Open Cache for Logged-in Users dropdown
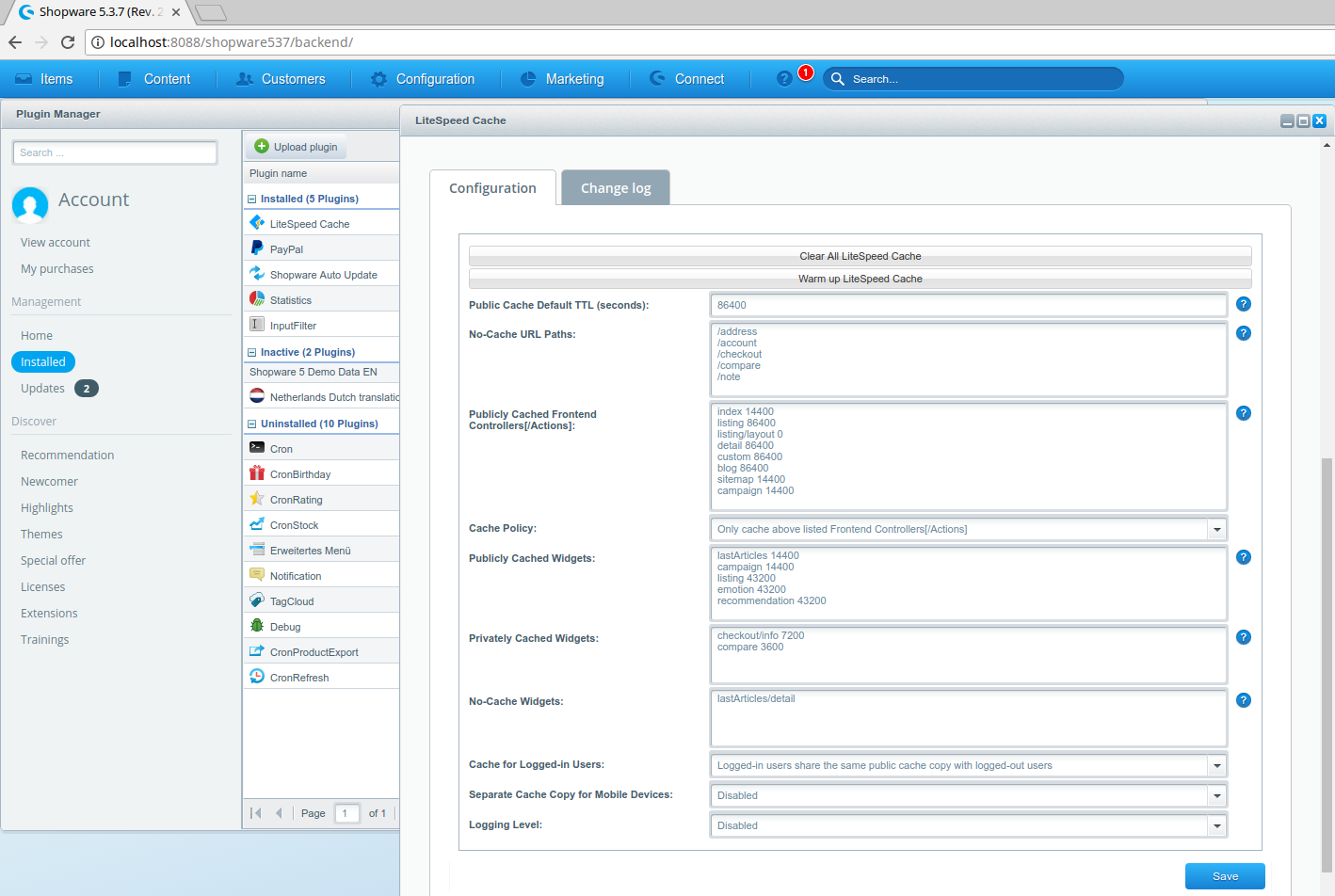Viewport: 1335px width, 896px height. click(1217, 765)
